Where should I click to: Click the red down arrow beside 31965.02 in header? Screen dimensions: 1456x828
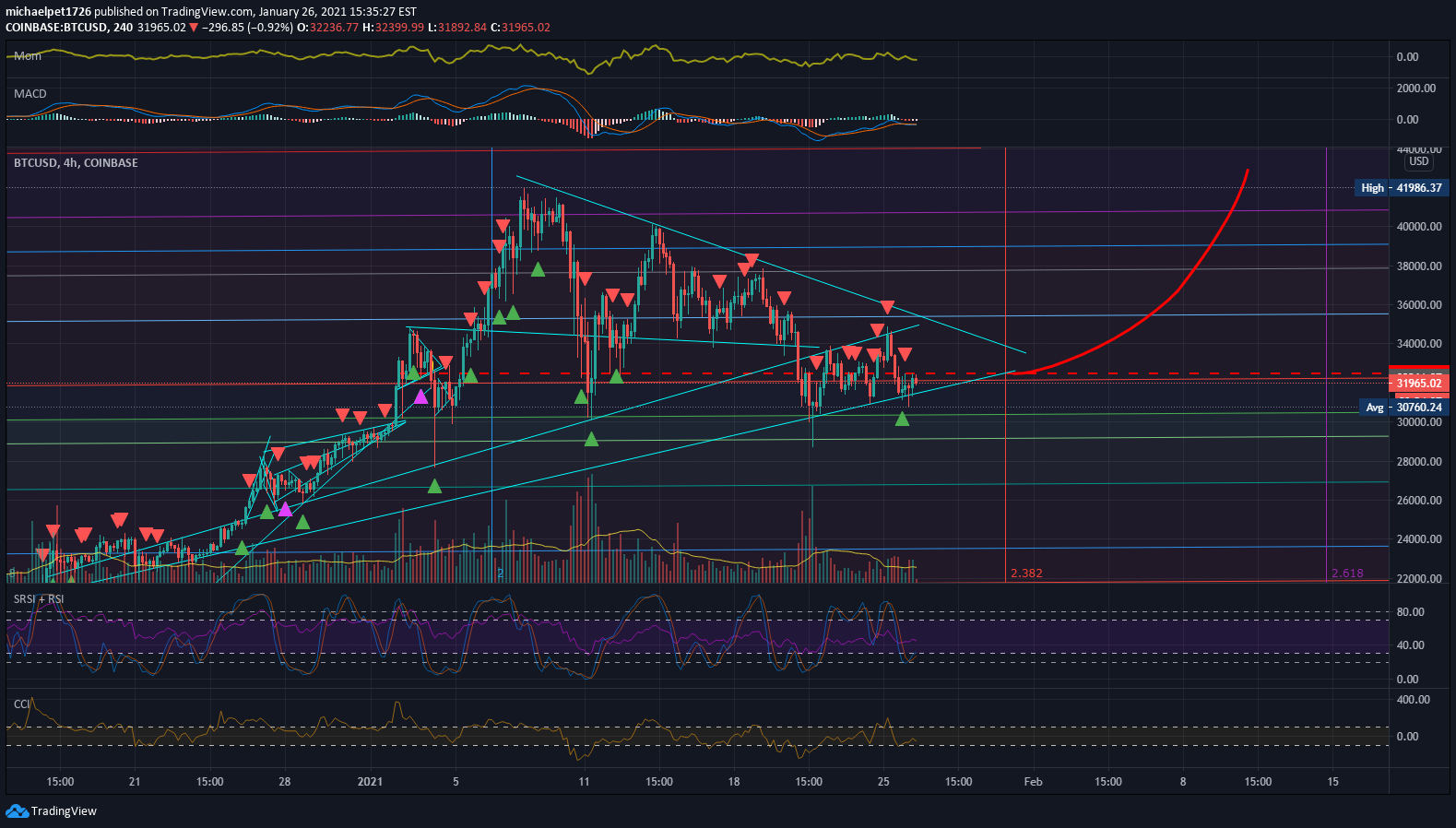pos(194,28)
